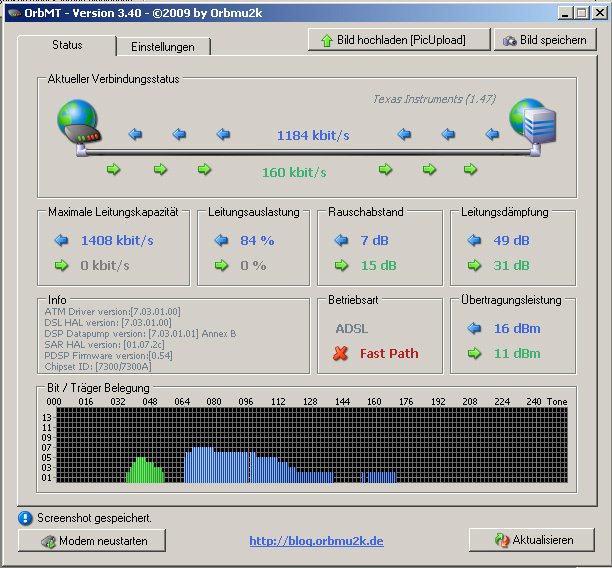Click the green arrow beside 31 dB
612x568 pixels.
click(474, 265)
